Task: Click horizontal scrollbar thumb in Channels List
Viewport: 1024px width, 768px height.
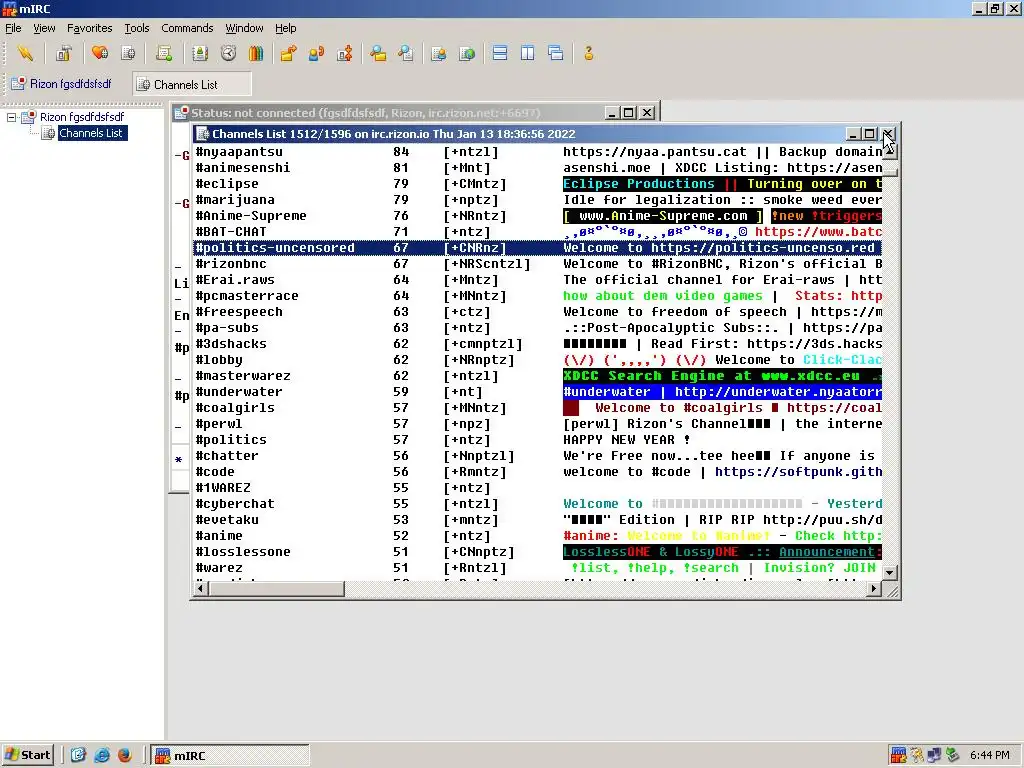Action: click(277, 588)
